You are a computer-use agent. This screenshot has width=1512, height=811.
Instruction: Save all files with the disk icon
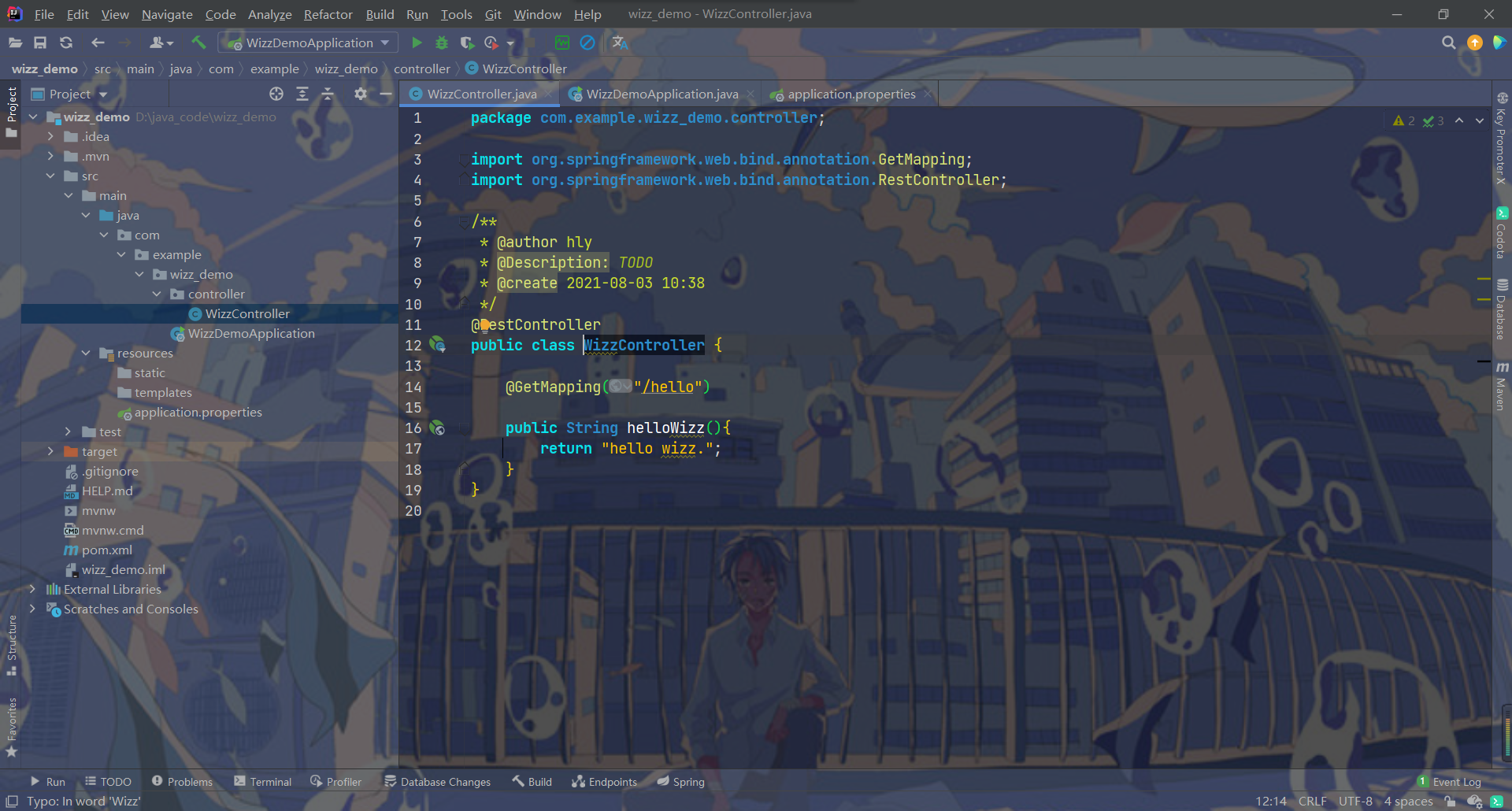[40, 43]
